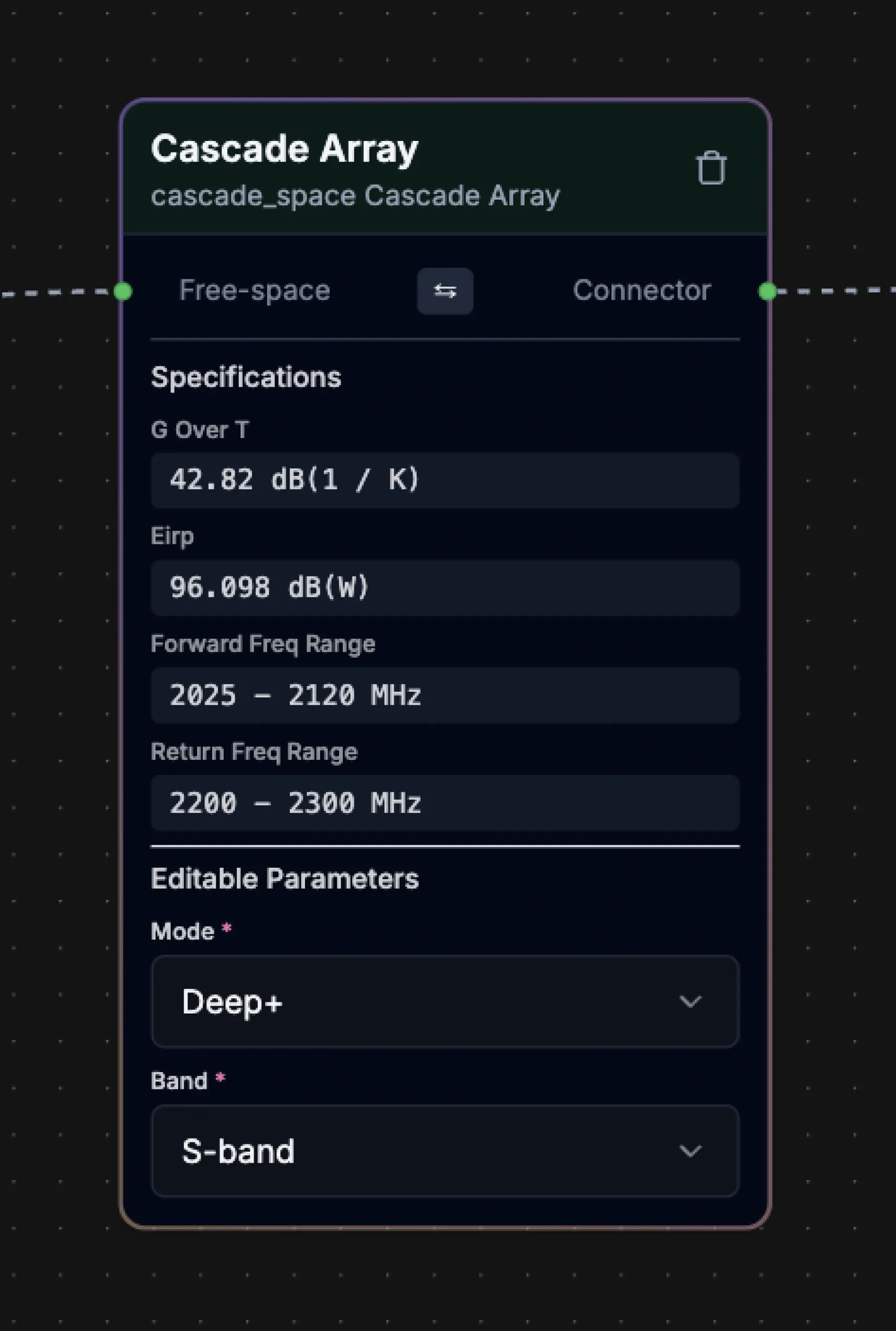Image resolution: width=896 pixels, height=1331 pixels.
Task: Expand the chevron on the Deep+ selector
Action: tap(690, 1002)
